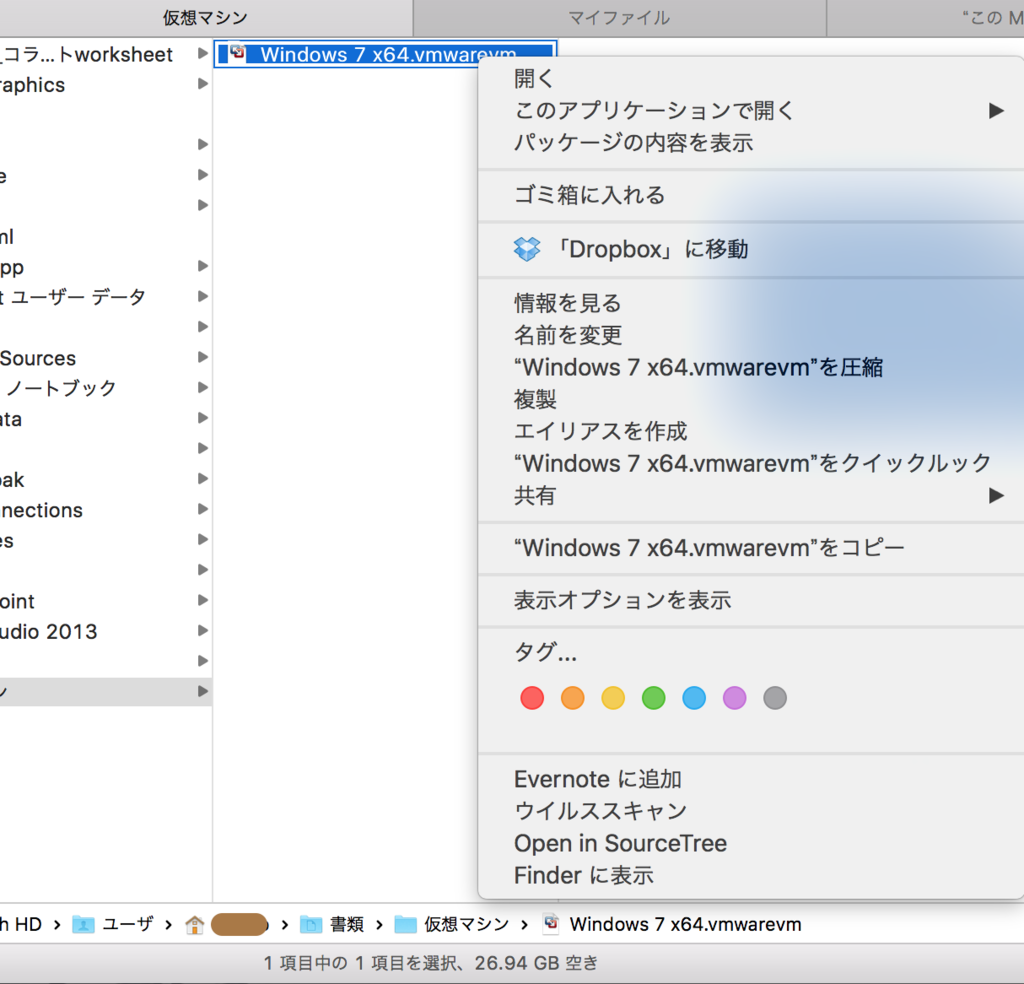The width and height of the screenshot is (1024, 984).
Task: Click the ユーザ folder icon in the path bar
Action: [83, 925]
